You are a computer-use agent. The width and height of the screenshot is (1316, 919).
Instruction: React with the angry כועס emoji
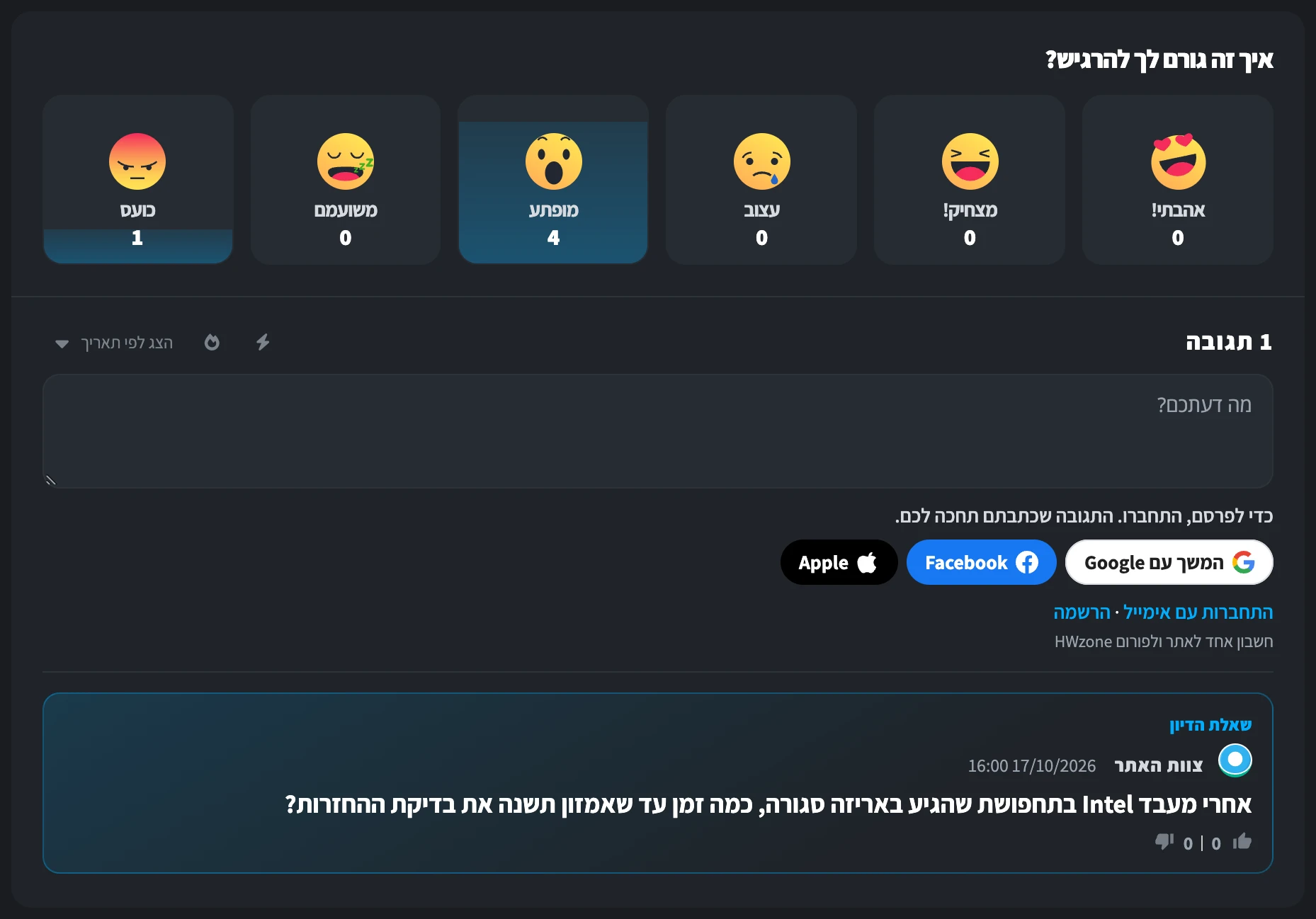137,180
